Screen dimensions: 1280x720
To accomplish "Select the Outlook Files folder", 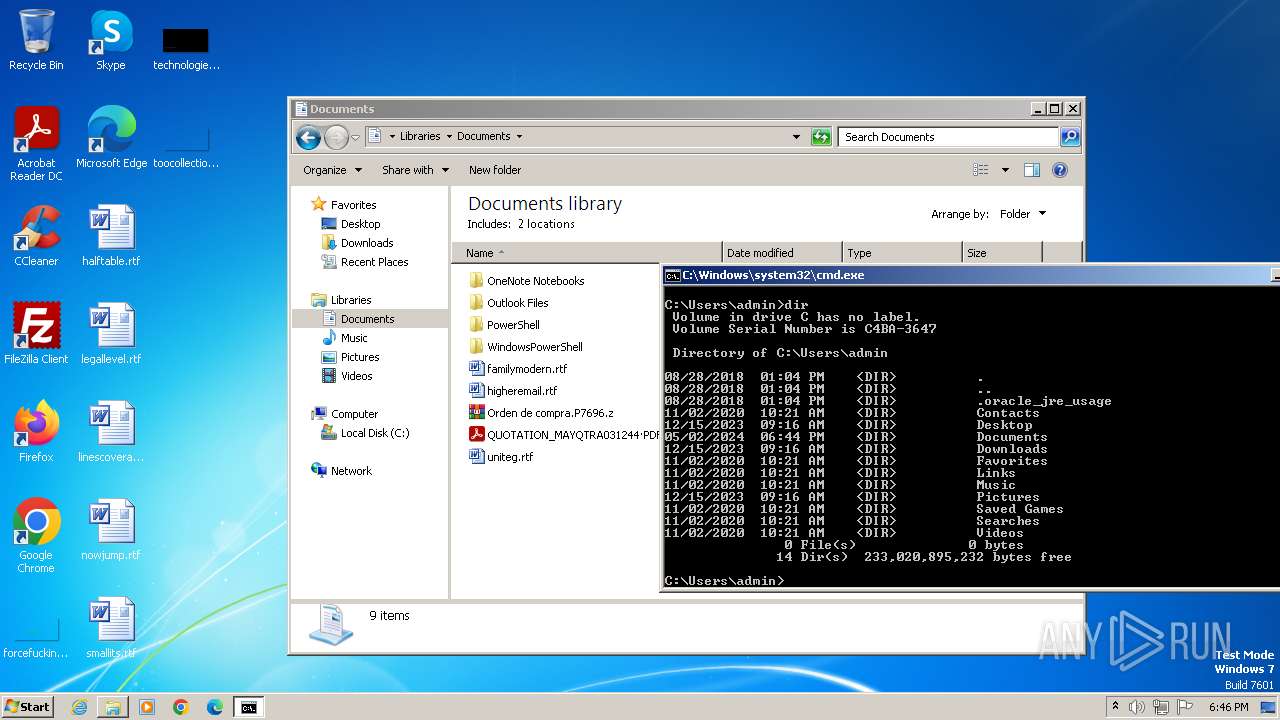I will (x=508, y=303).
